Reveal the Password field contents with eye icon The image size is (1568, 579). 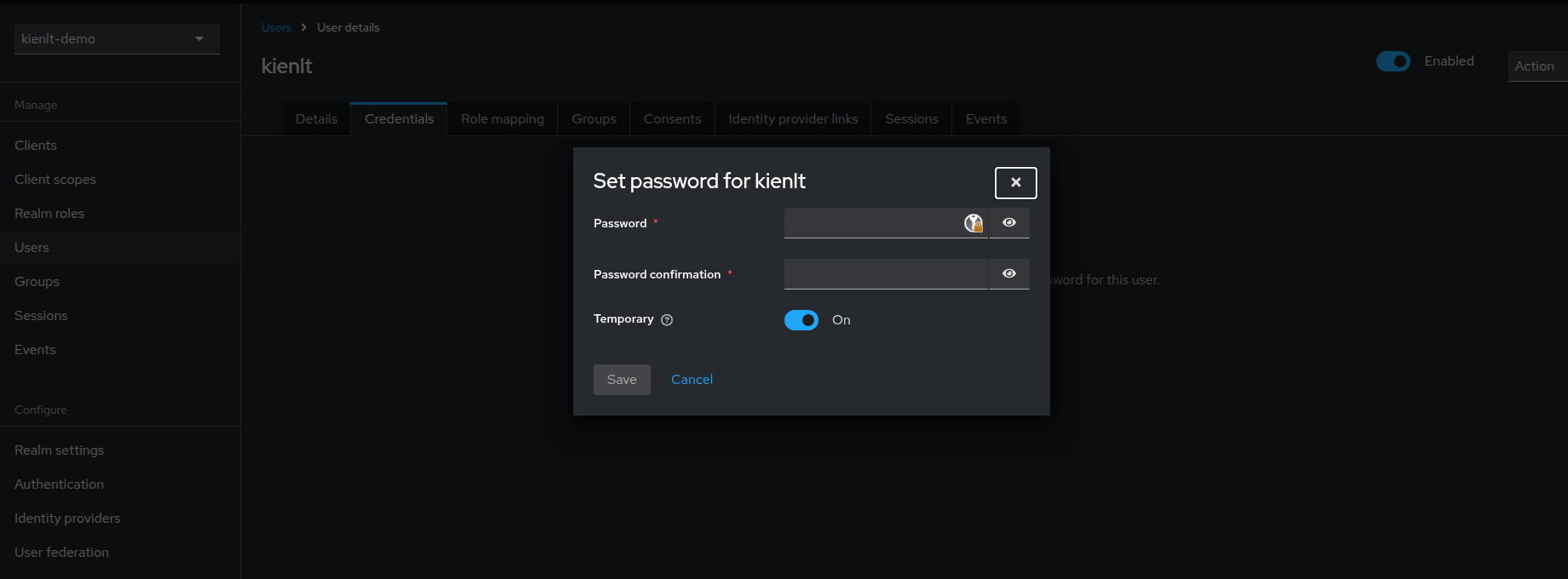[x=1008, y=222]
